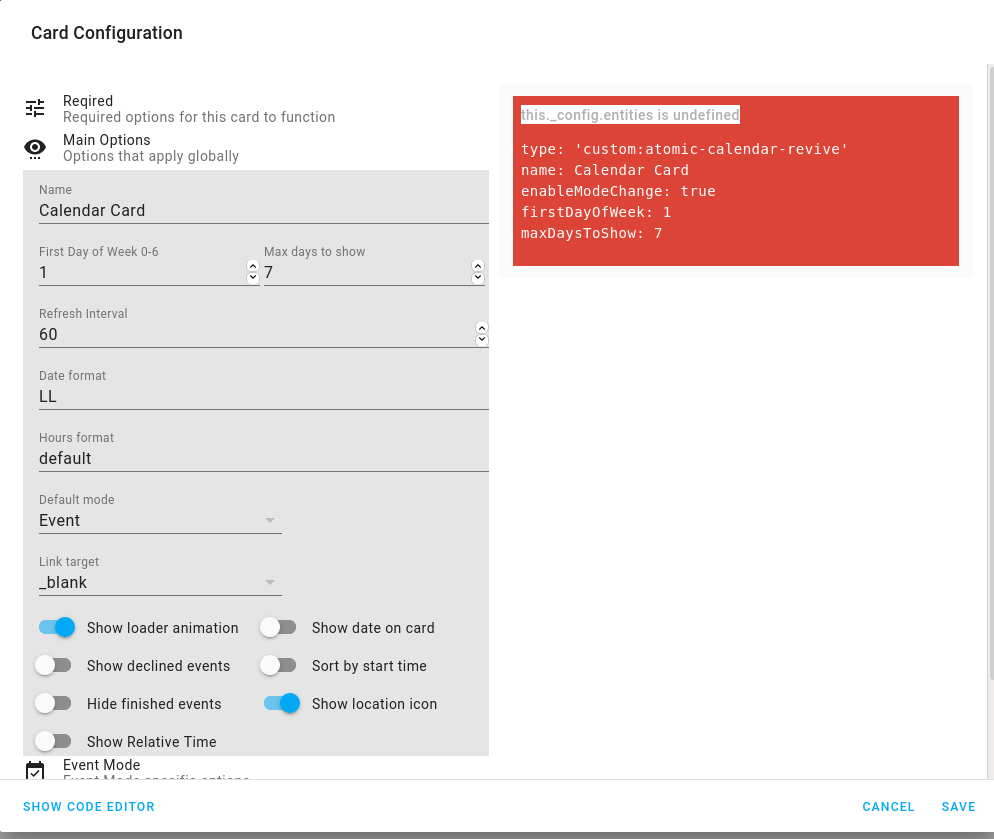994x839 pixels.
Task: Enable Show declined events
Action: pos(54,665)
